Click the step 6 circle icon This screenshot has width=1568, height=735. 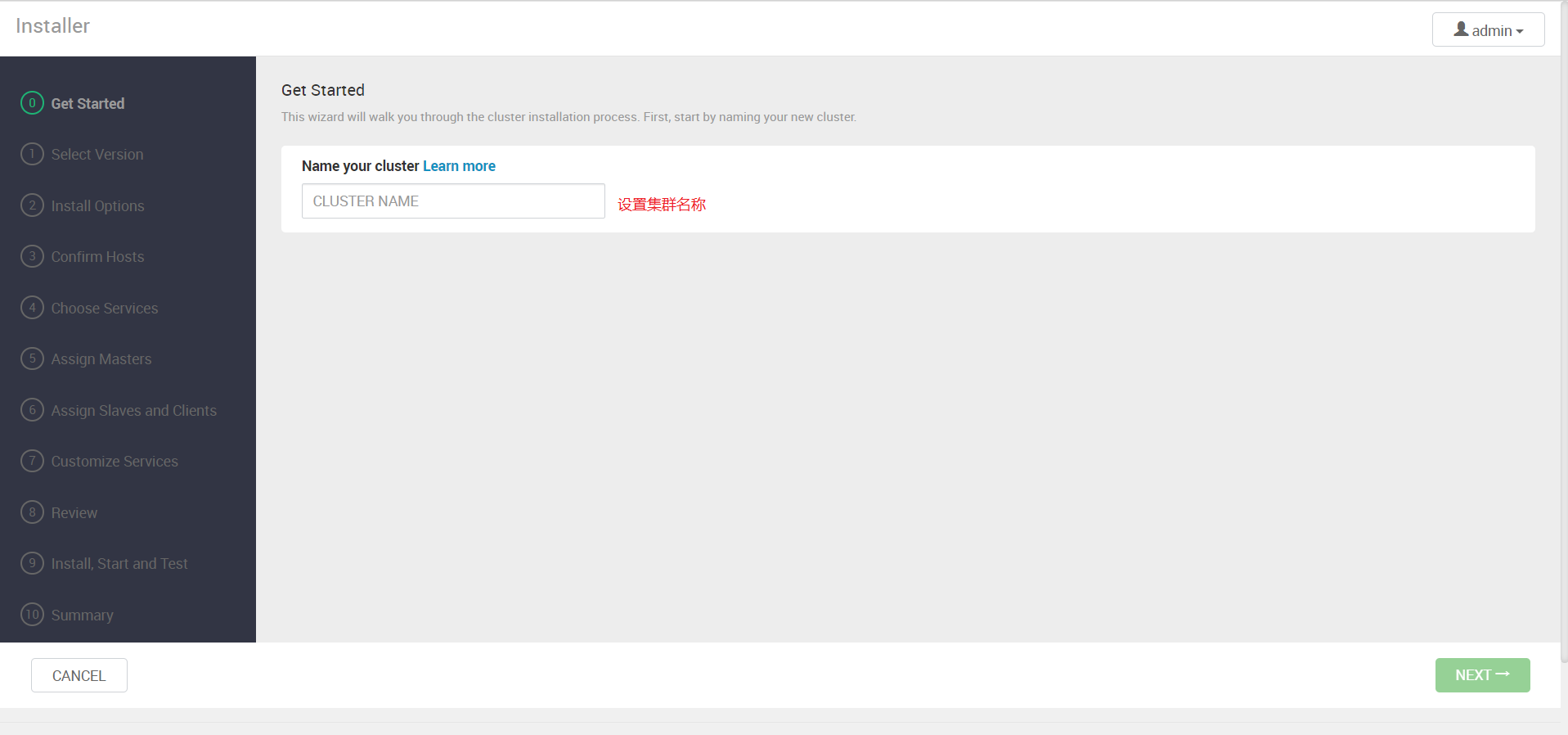pos(32,410)
